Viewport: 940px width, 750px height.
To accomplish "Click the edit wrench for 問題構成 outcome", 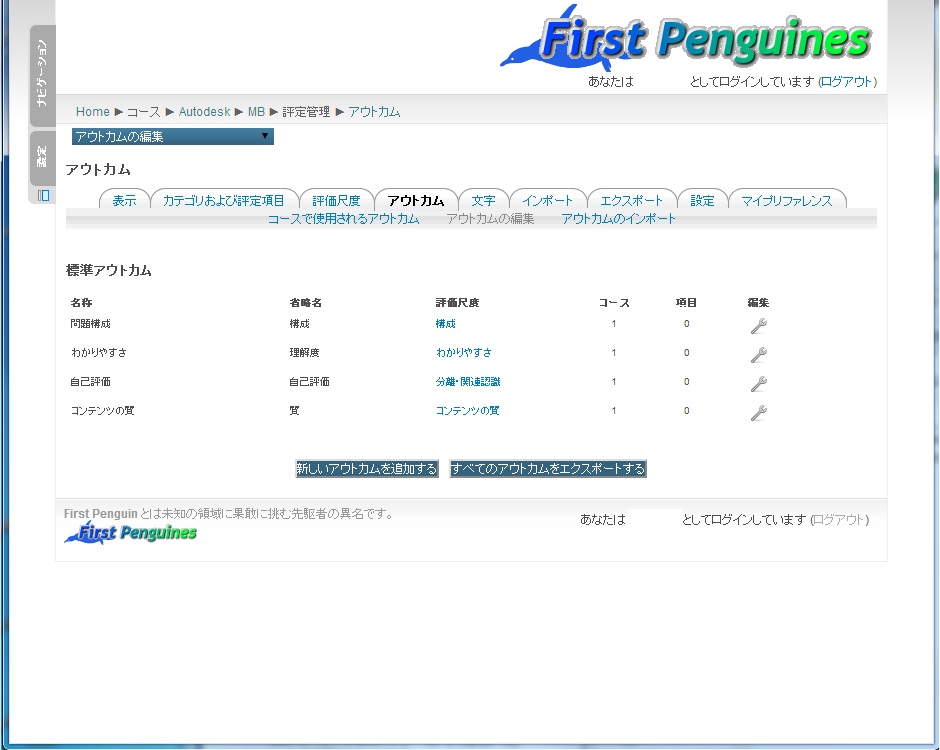I will (758, 325).
